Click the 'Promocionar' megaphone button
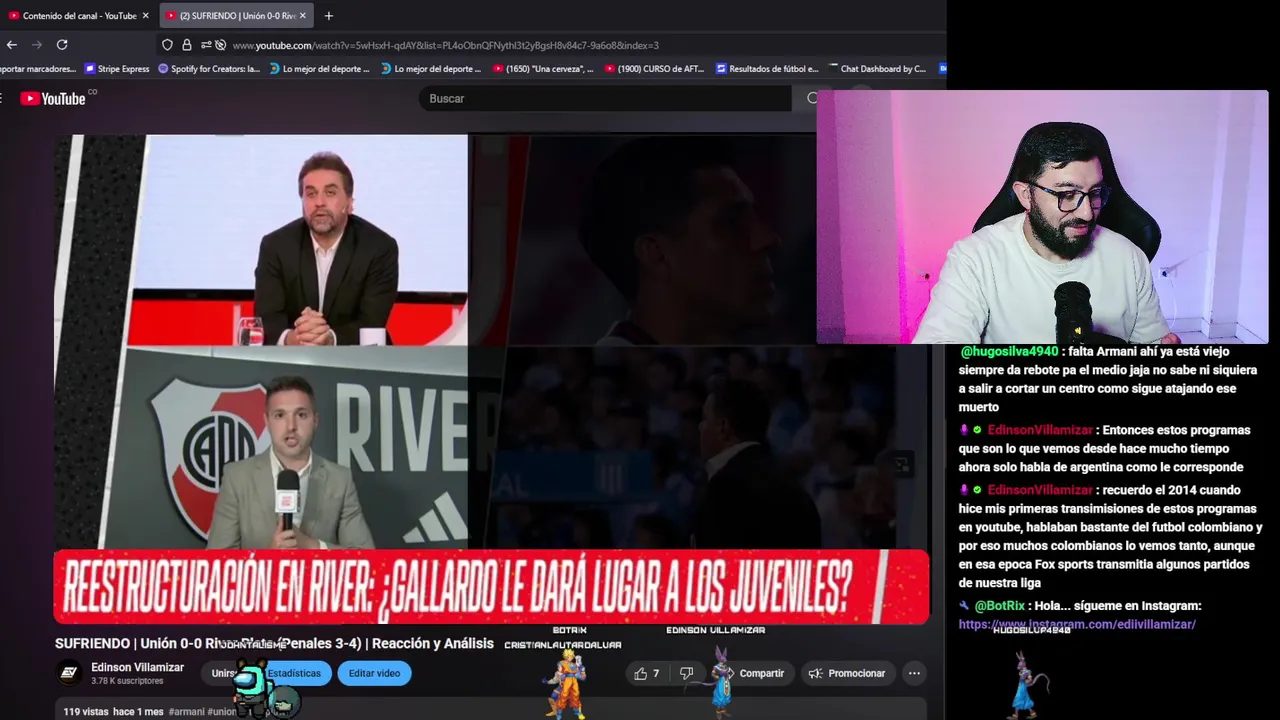Viewport: 1280px width, 720px height. point(847,673)
